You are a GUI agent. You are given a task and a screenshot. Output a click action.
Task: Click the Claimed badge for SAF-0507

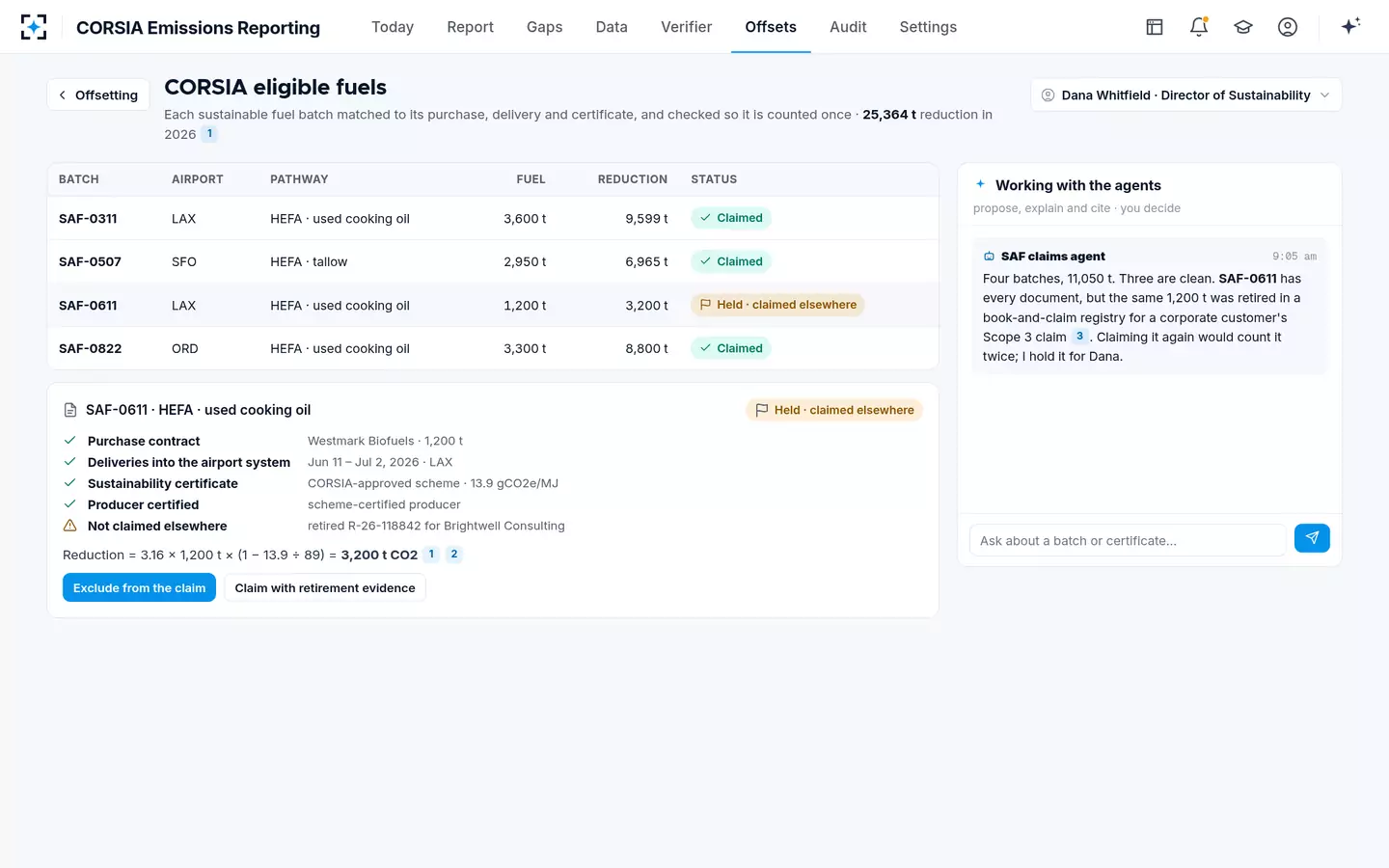coord(731,261)
